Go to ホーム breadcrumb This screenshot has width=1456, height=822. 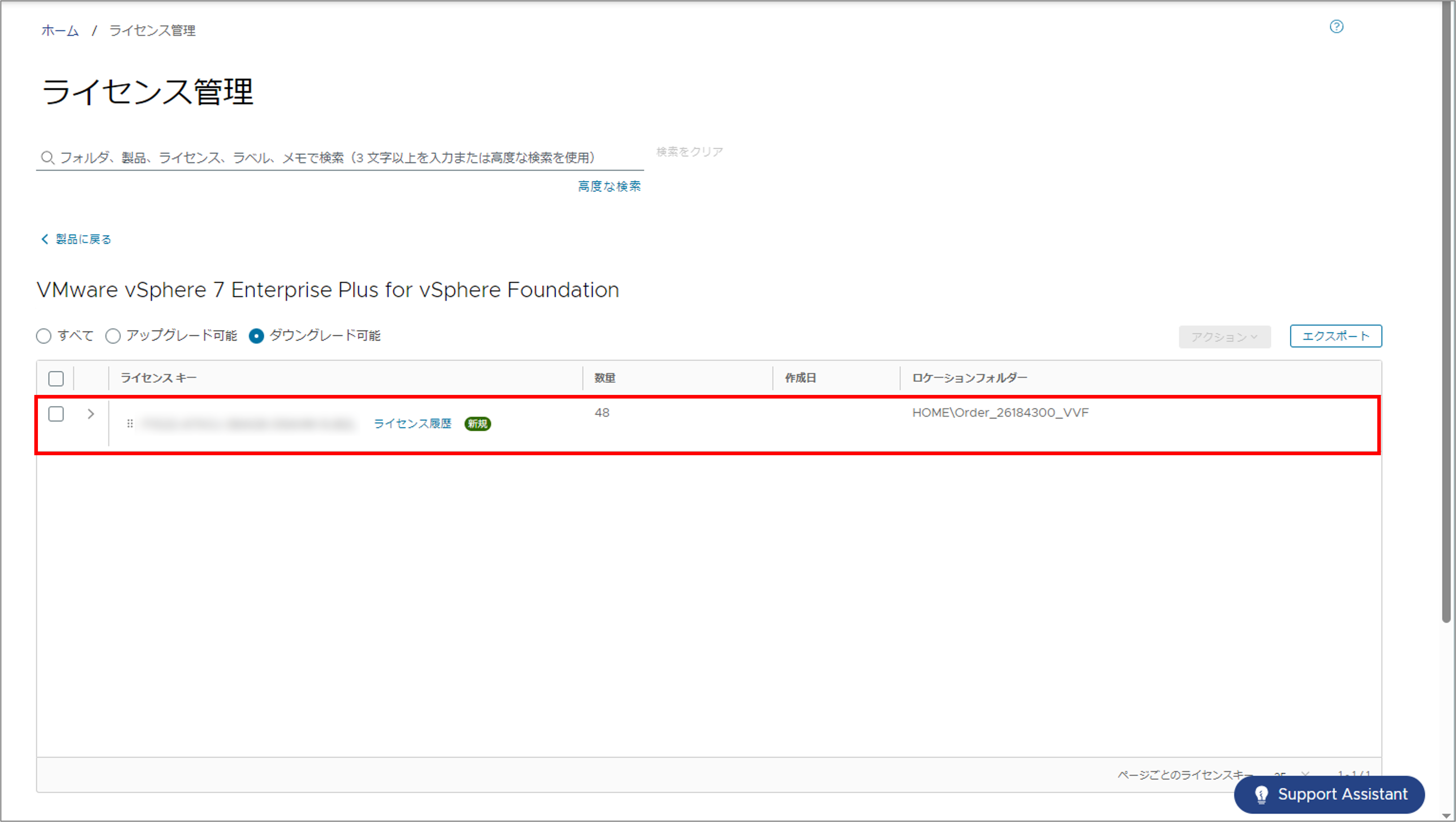coord(60,31)
